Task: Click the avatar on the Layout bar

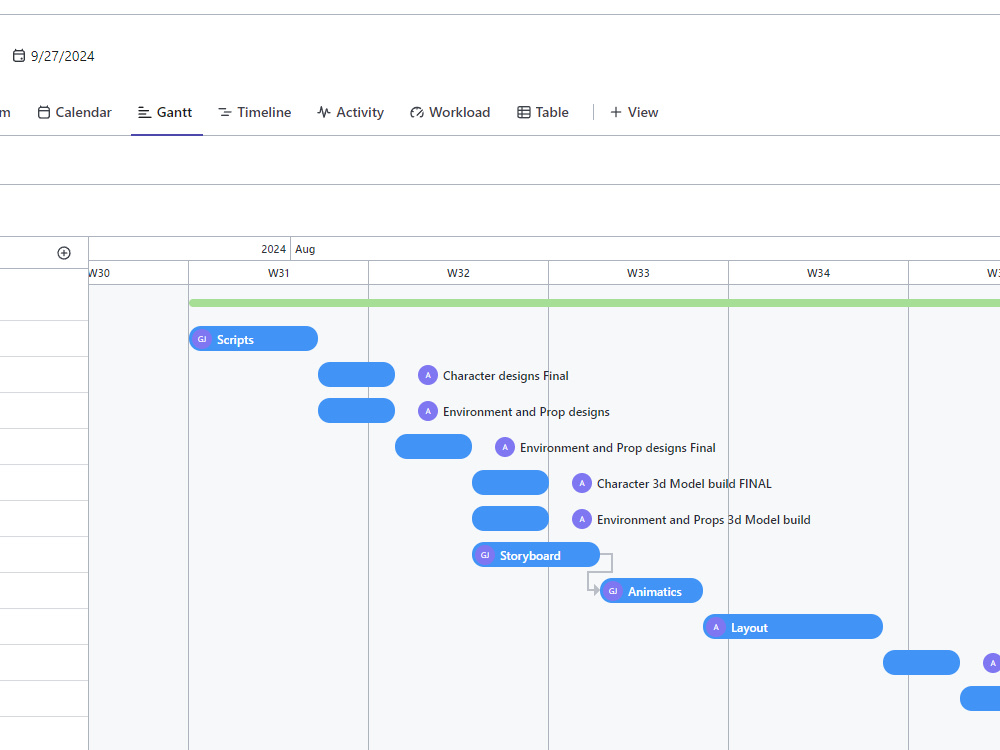Action: [716, 628]
